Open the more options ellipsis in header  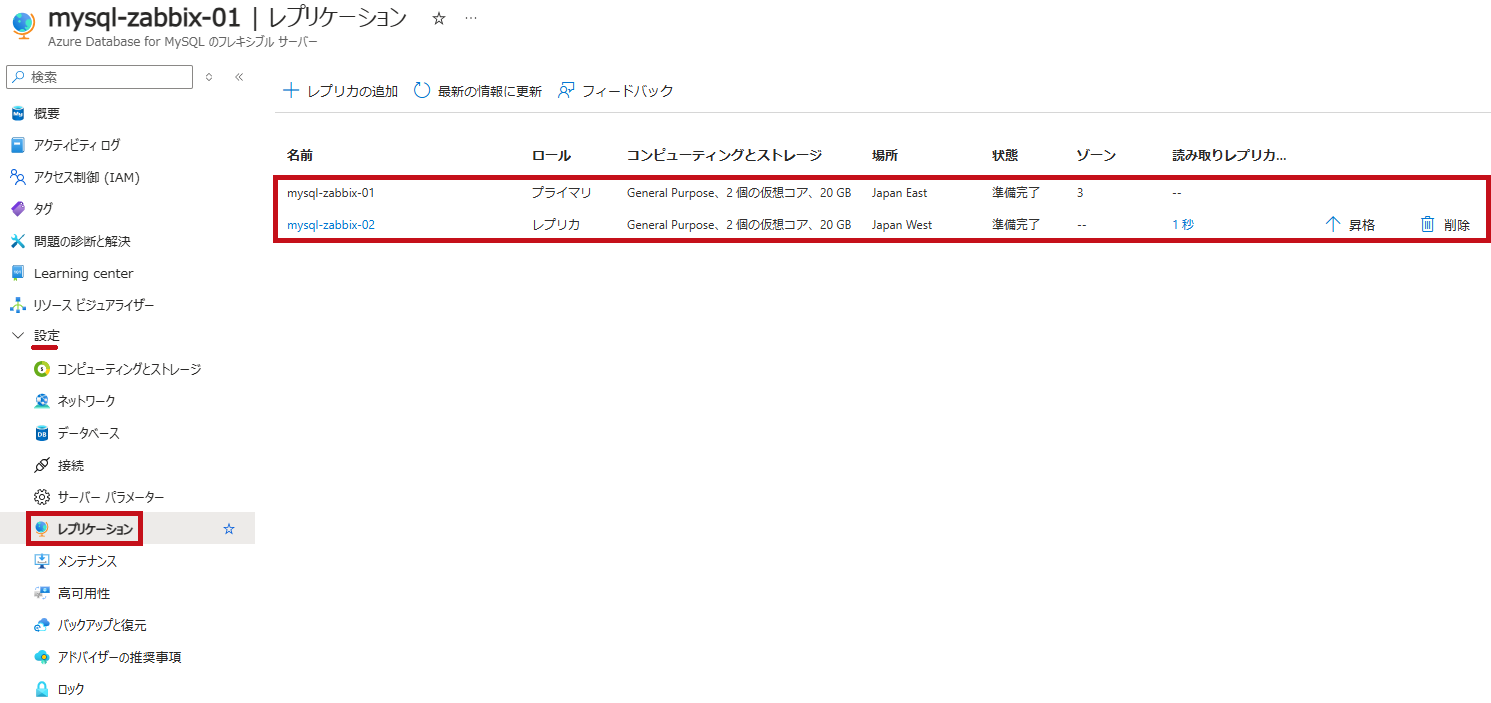pyautogui.click(x=471, y=18)
